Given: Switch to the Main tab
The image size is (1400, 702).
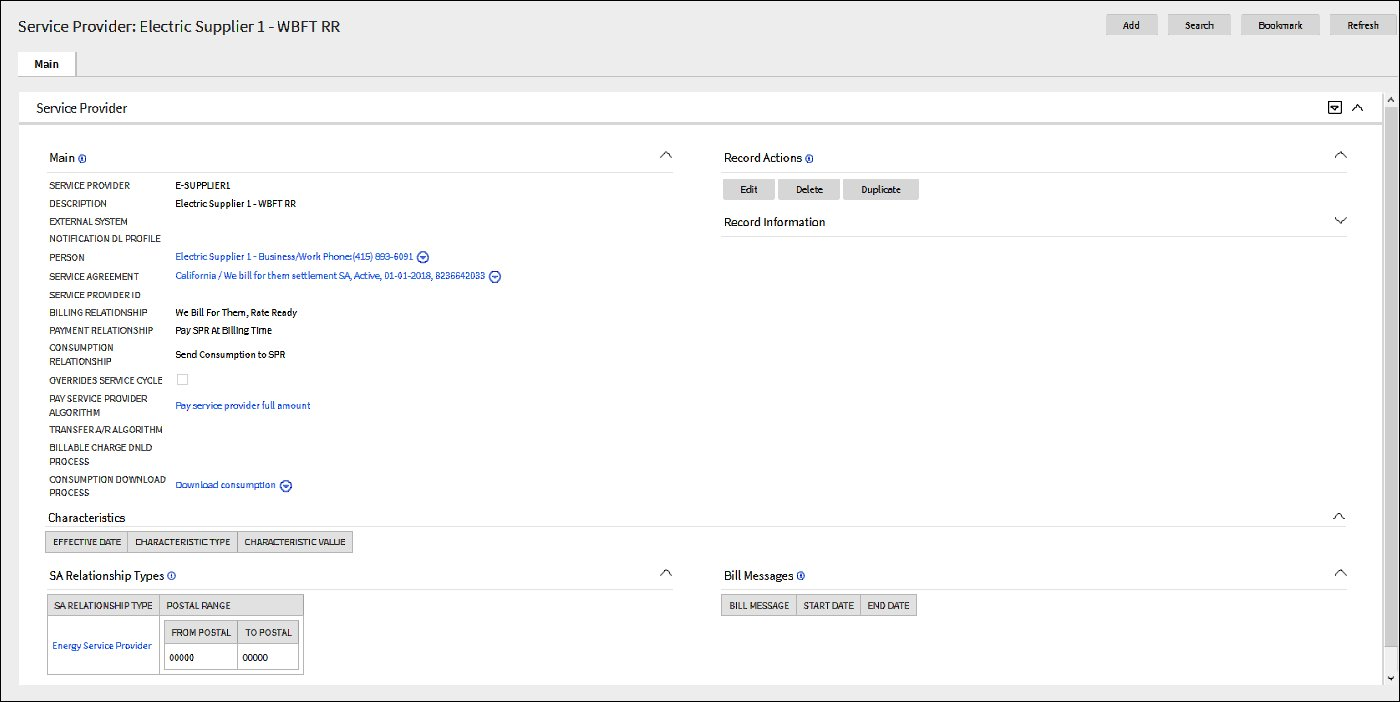Looking at the screenshot, I should pyautogui.click(x=46, y=62).
